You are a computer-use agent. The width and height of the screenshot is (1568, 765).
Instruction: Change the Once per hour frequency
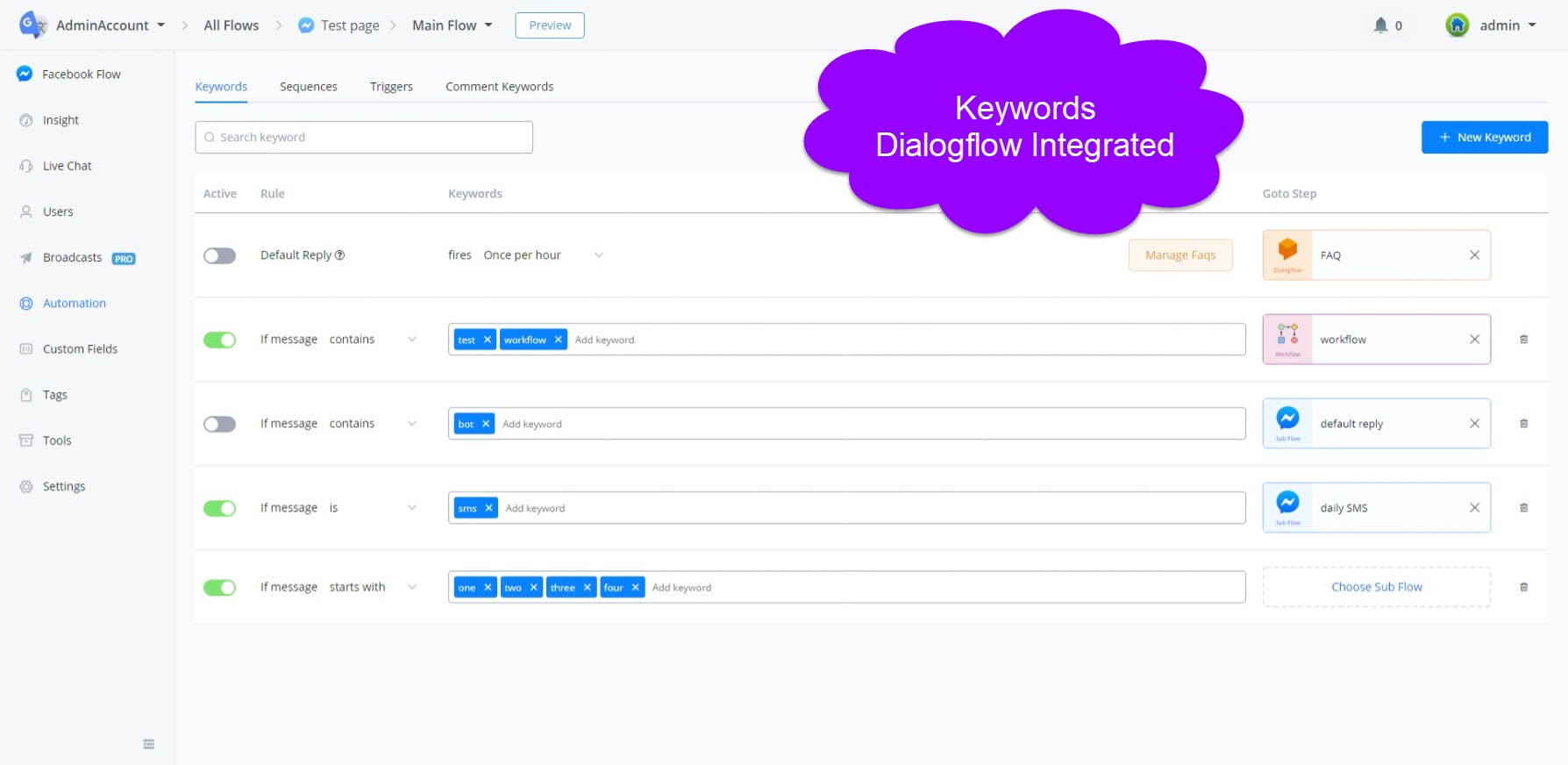pos(543,255)
